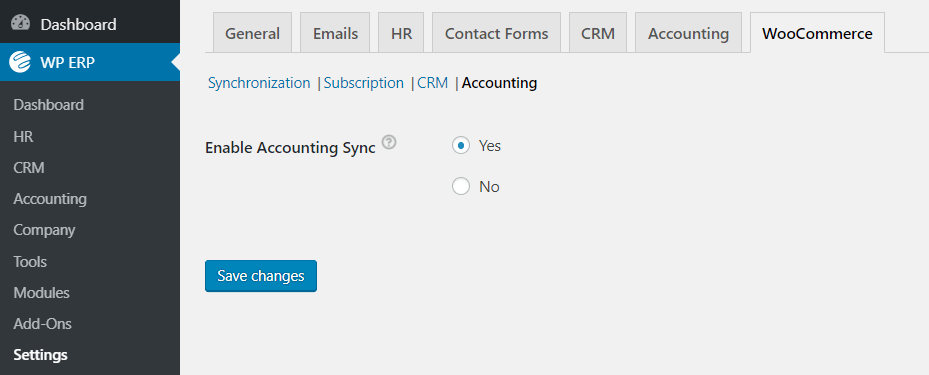Screen dimensions: 929x375
Task: Open Company in the sidebar
Action: 44,230
